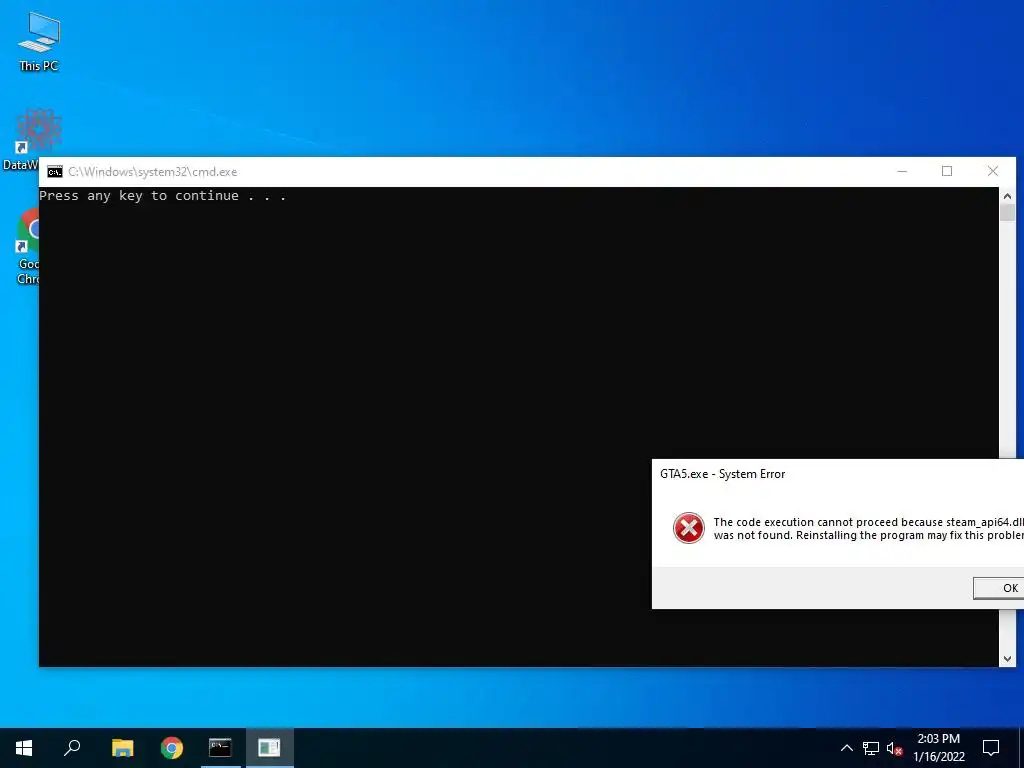Screen dimensions: 1024x768
Task: Open network status tray icon
Action: click(871, 748)
